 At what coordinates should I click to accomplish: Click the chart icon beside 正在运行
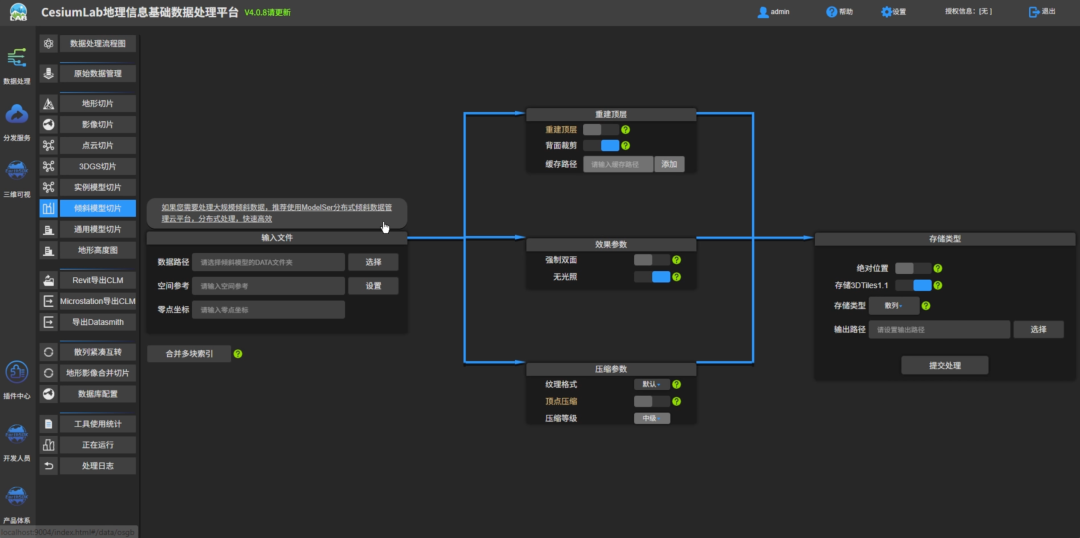[x=48, y=445]
